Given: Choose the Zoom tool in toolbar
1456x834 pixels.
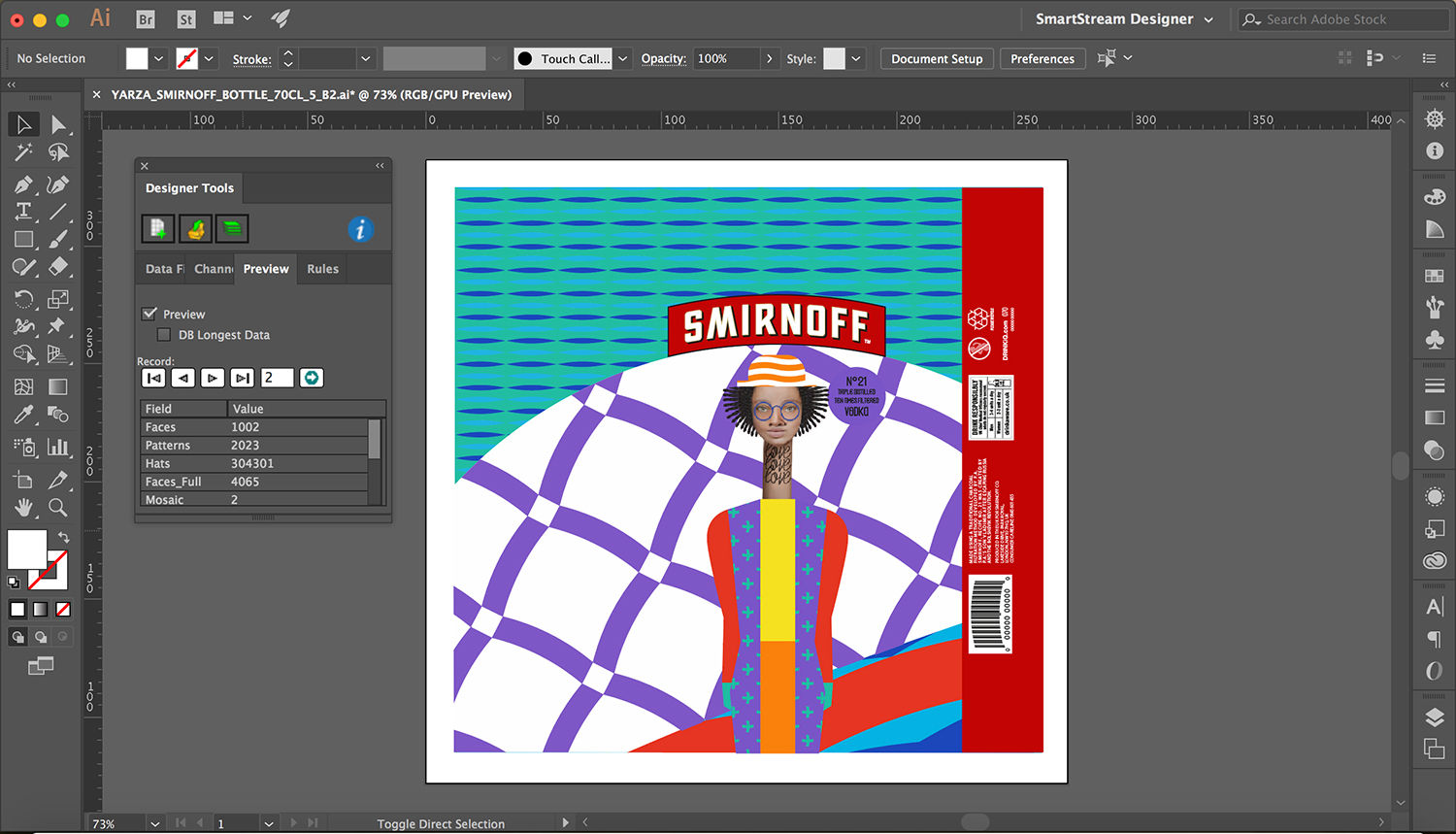Looking at the screenshot, I should [58, 508].
